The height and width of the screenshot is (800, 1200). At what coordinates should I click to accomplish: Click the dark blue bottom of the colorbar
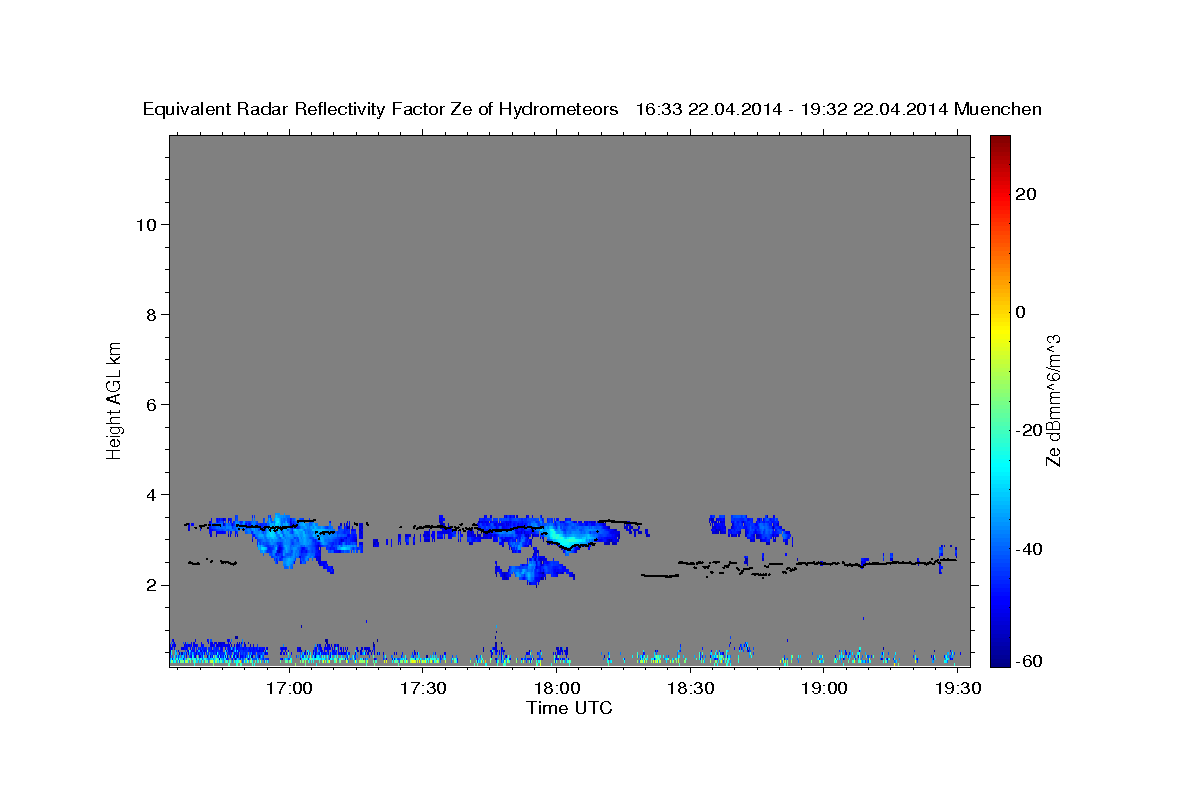[x=1000, y=657]
